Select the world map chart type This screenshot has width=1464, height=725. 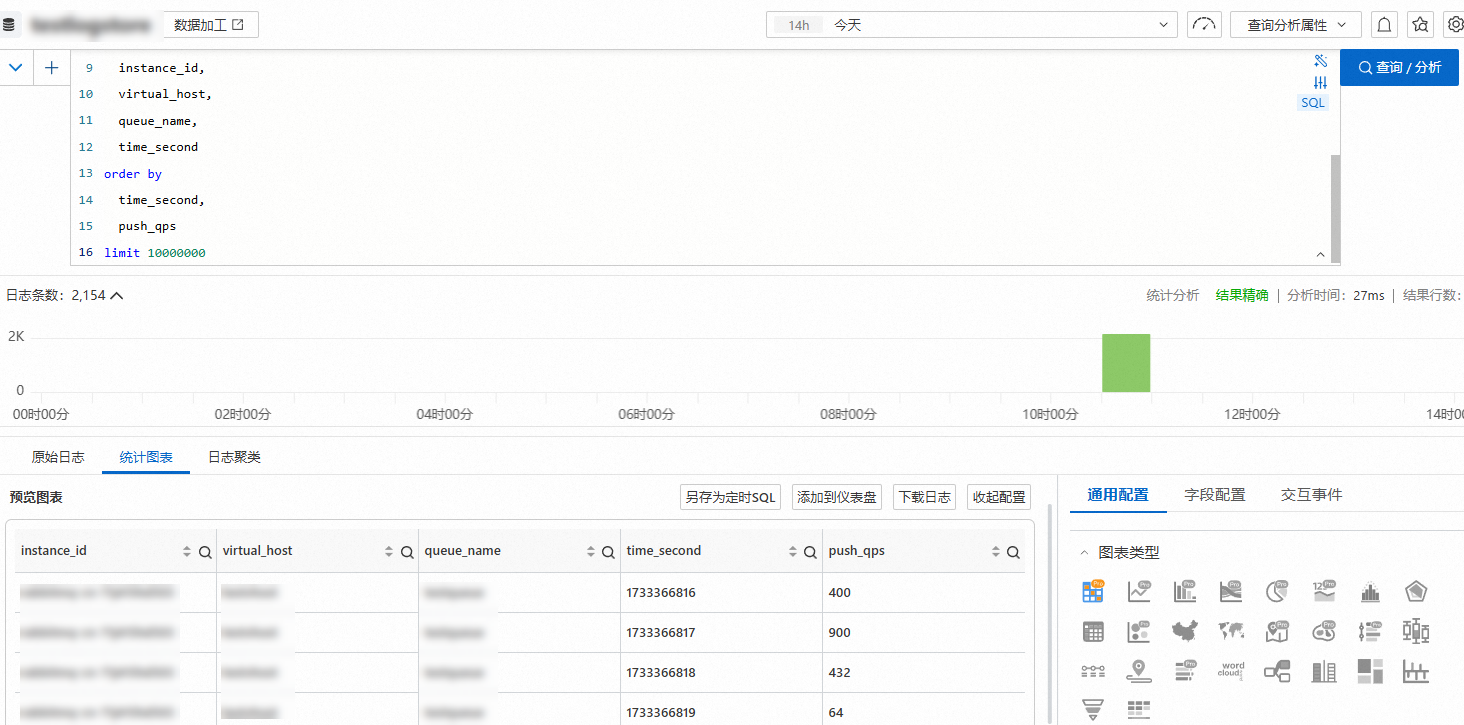(1231, 631)
